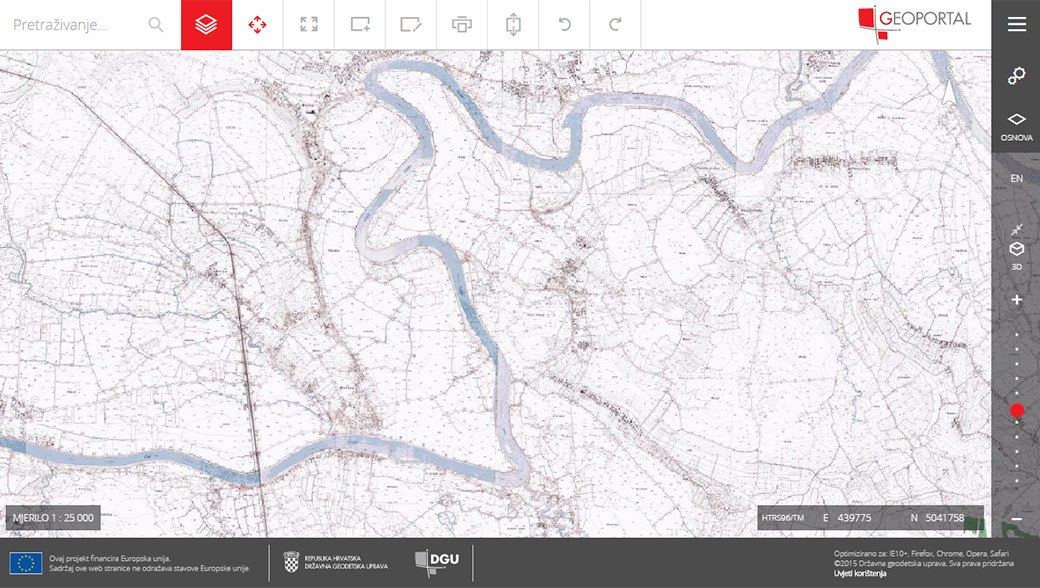Open the search magnifier icon

coord(155,23)
